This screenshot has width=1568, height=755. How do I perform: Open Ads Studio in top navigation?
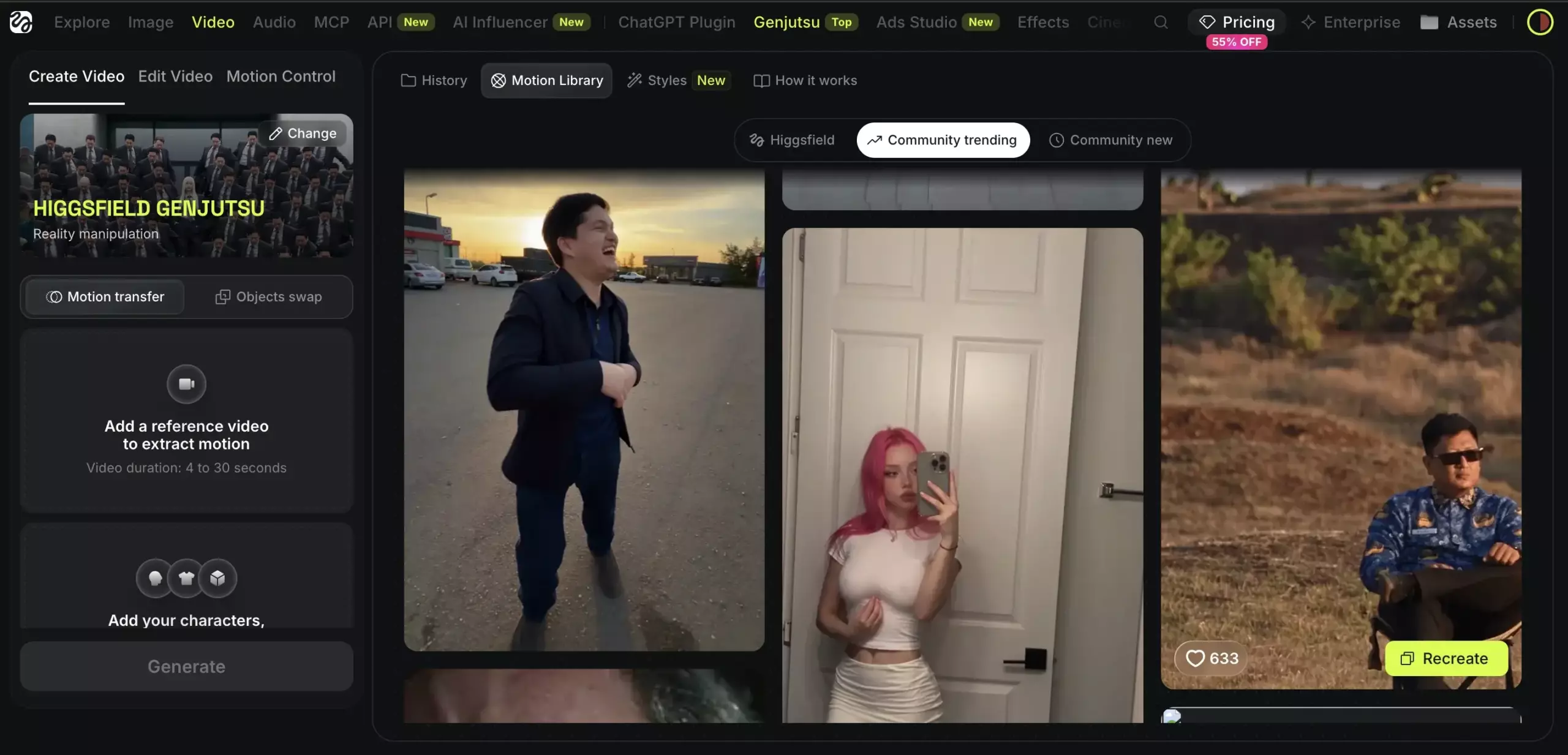point(938,22)
